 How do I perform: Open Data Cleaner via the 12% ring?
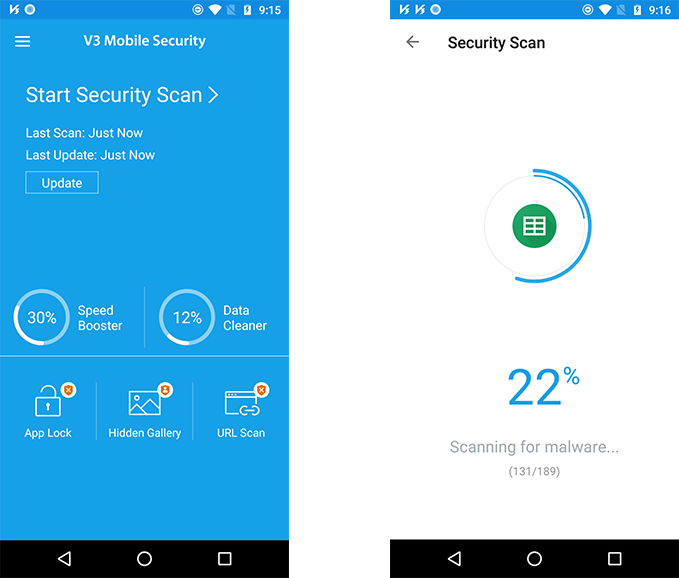[187, 317]
